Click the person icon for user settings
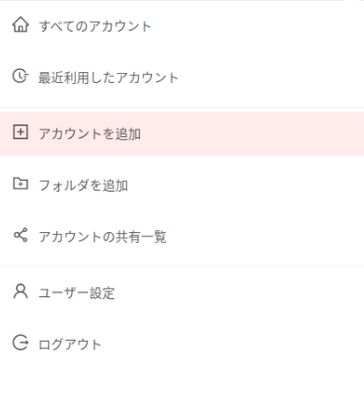The image size is (364, 400). (x=20, y=291)
